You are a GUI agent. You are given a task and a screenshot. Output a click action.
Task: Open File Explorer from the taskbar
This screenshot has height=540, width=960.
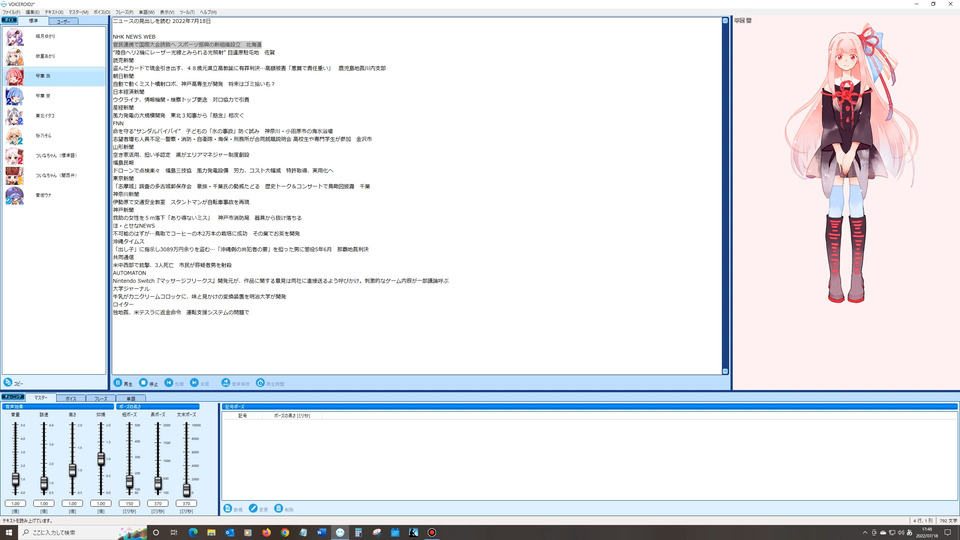pos(211,533)
